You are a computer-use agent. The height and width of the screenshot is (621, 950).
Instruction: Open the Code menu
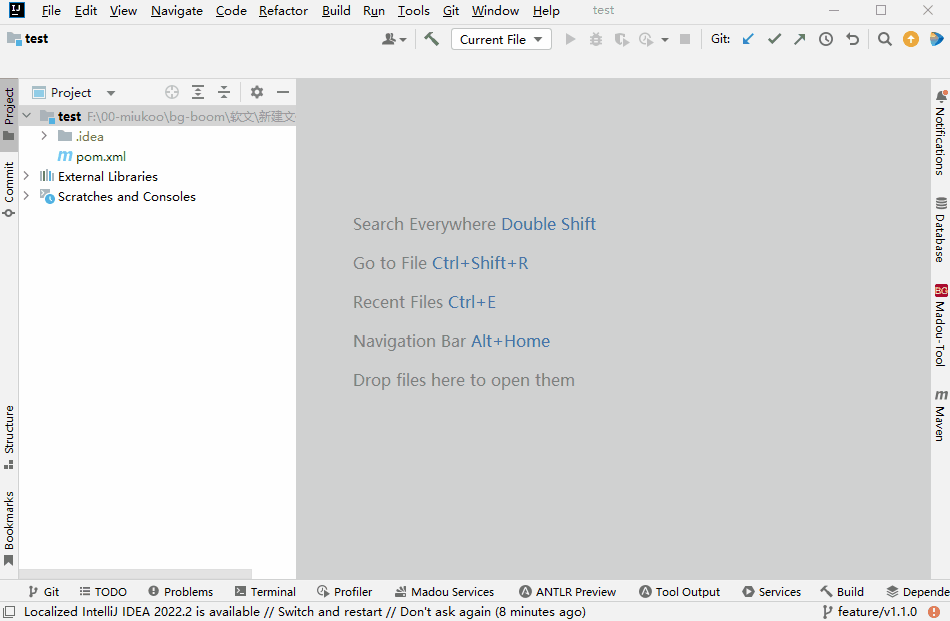[231, 11]
